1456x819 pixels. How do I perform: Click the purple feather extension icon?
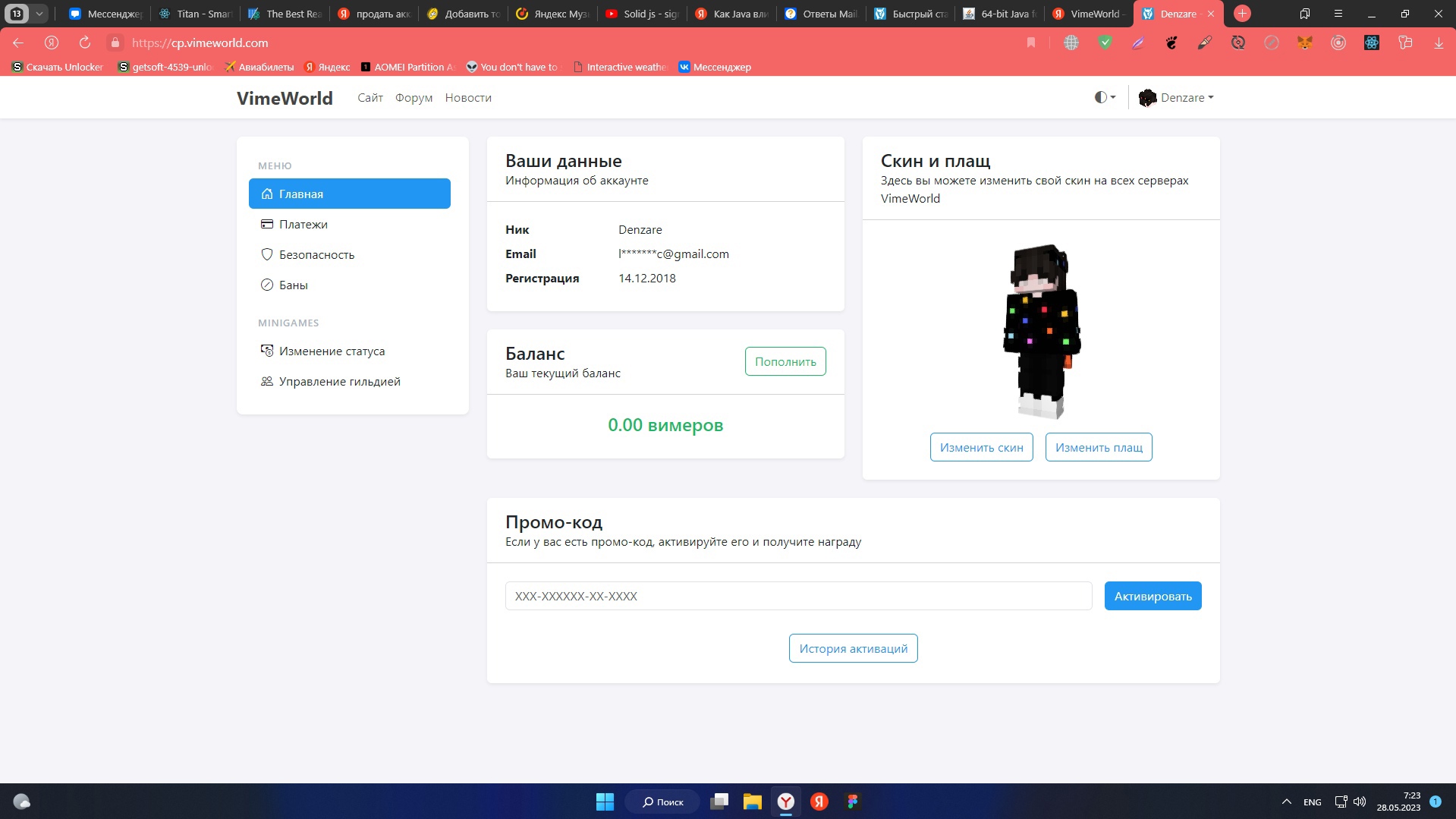(x=1138, y=43)
